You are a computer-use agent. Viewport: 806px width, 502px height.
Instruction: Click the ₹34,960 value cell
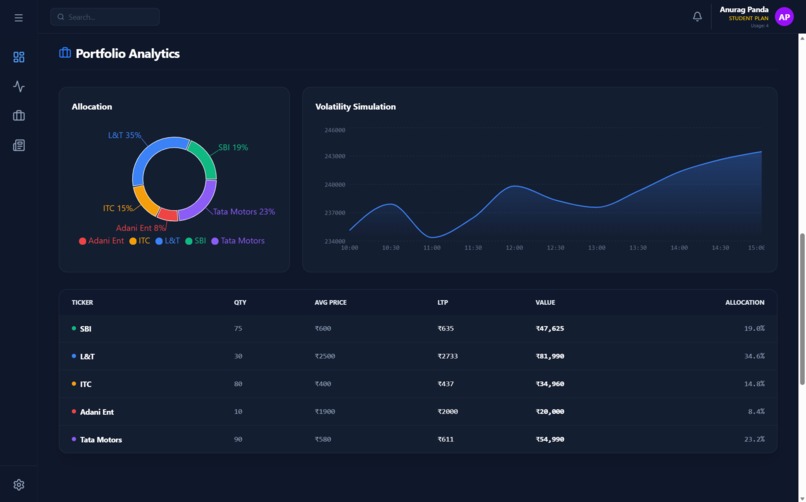549,384
